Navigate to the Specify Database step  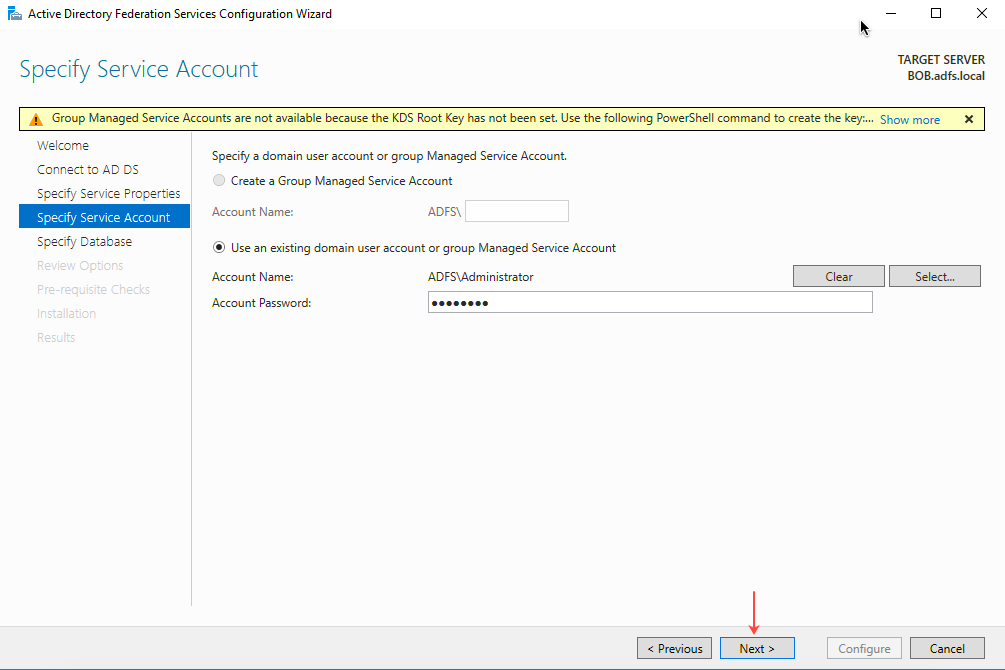(x=84, y=241)
